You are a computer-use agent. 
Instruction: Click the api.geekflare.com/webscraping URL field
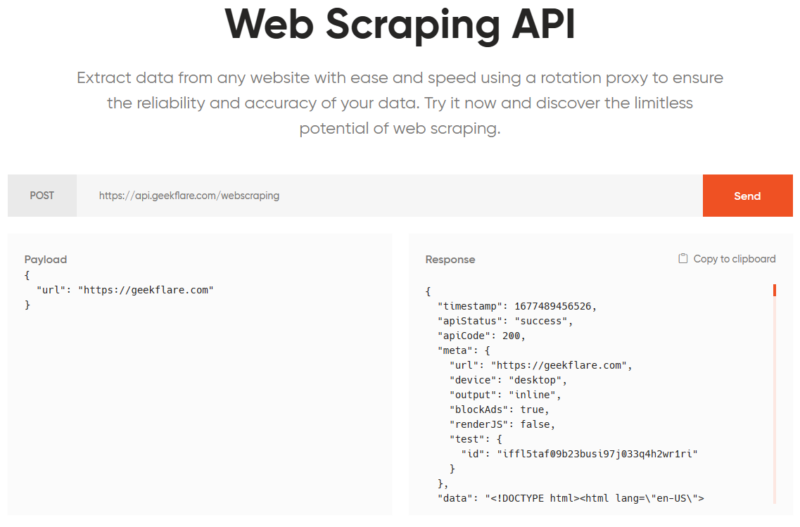pyautogui.click(x=389, y=196)
